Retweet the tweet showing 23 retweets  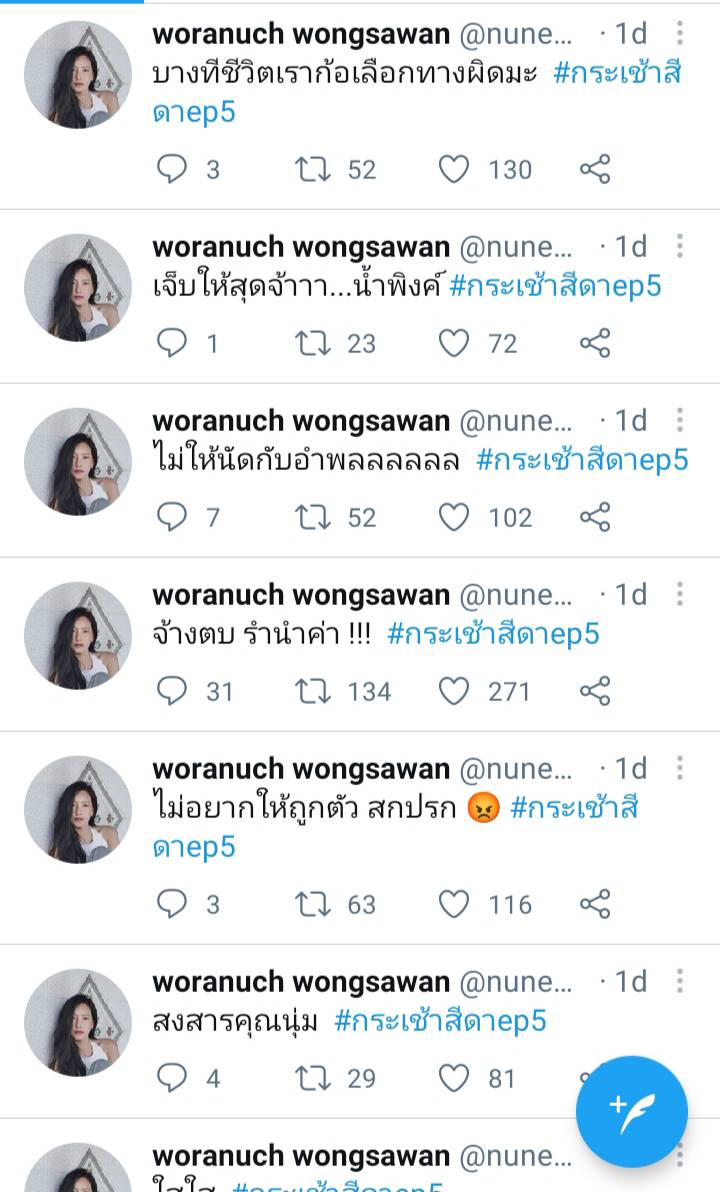coord(312,343)
